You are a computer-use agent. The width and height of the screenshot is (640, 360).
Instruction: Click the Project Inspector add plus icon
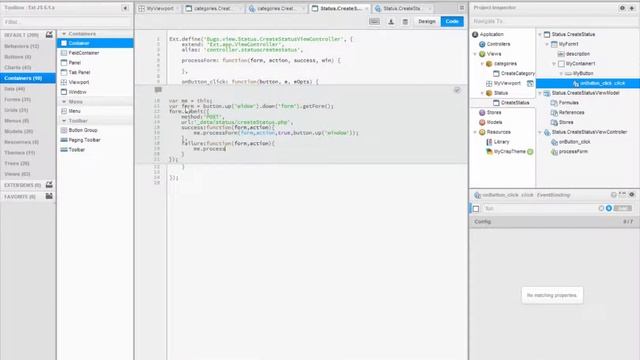pos(631,8)
